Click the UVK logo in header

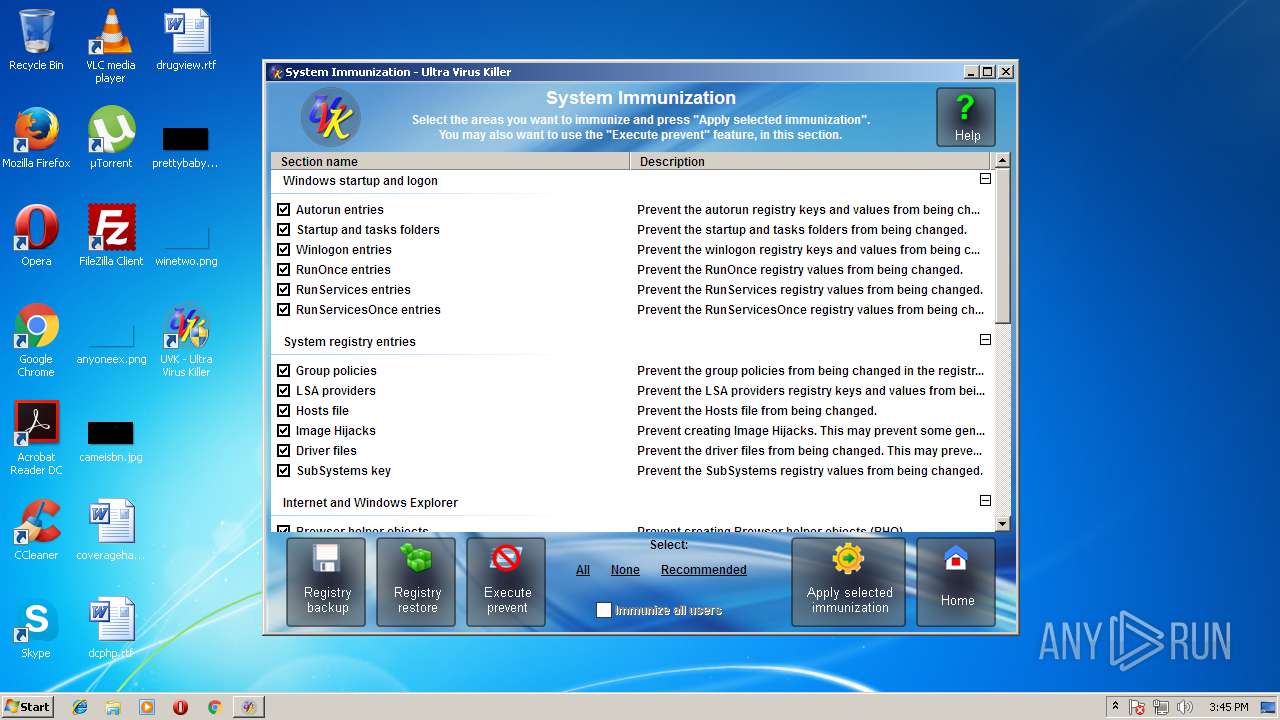pos(331,117)
